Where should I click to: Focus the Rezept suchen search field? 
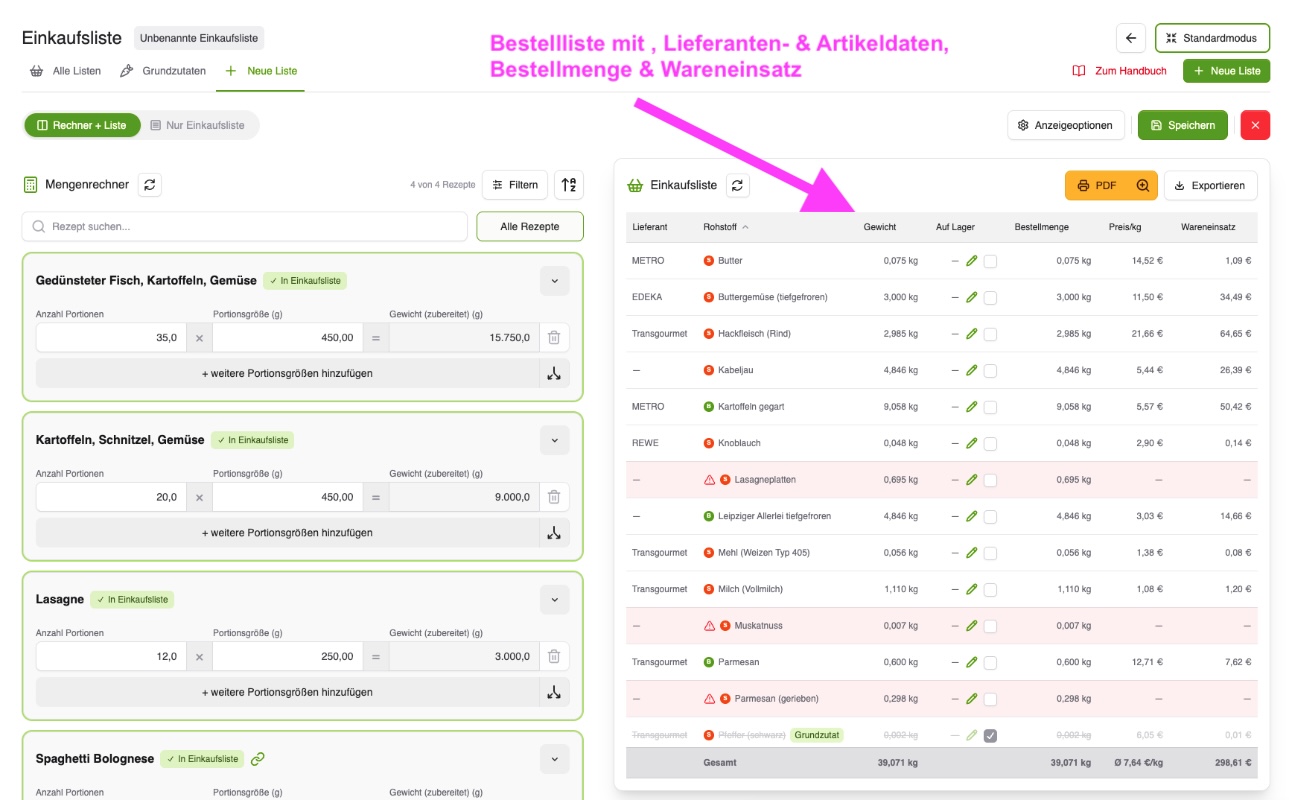[x=244, y=227]
